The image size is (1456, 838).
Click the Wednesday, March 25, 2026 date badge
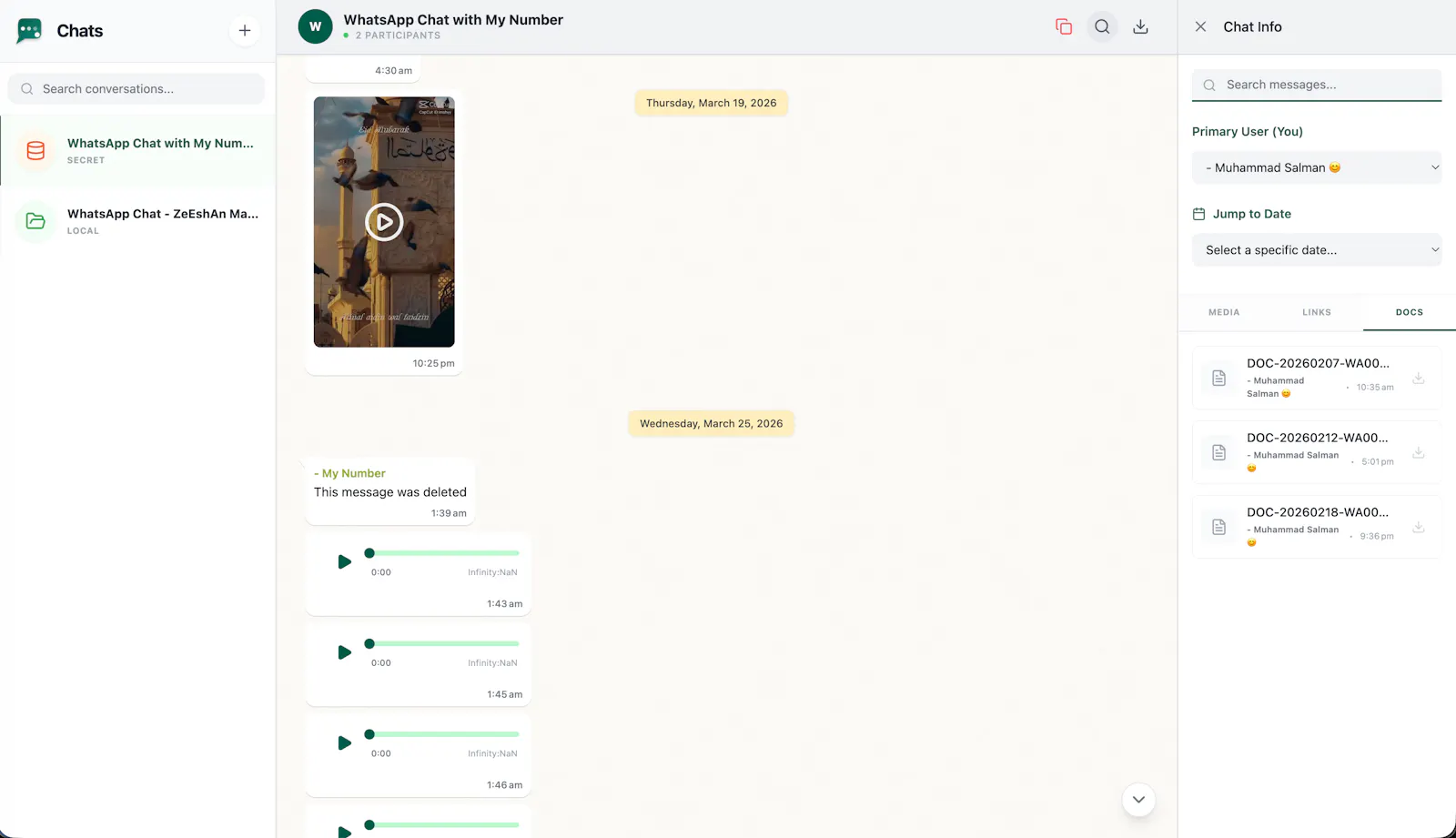pos(712,424)
